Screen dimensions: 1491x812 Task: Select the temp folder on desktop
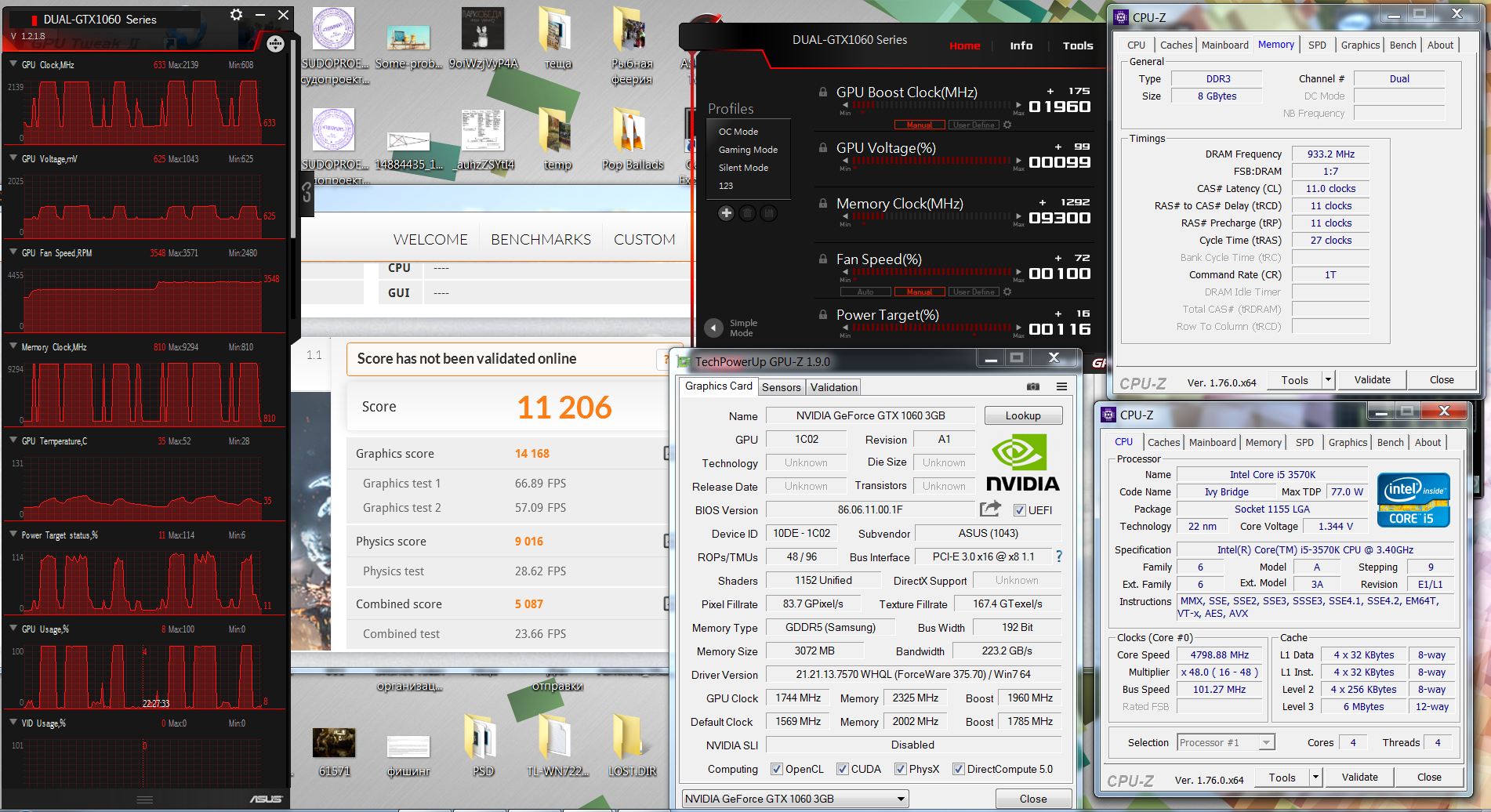pos(557,140)
